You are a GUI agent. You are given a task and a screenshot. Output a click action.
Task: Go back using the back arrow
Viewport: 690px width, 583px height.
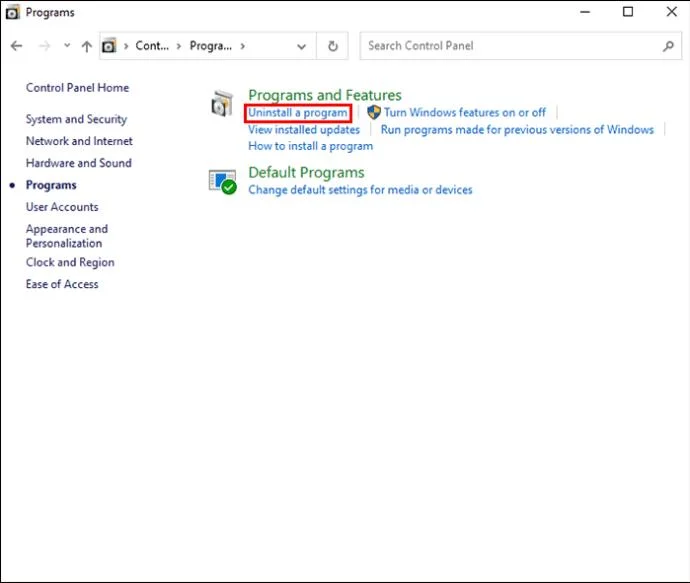click(x=17, y=46)
